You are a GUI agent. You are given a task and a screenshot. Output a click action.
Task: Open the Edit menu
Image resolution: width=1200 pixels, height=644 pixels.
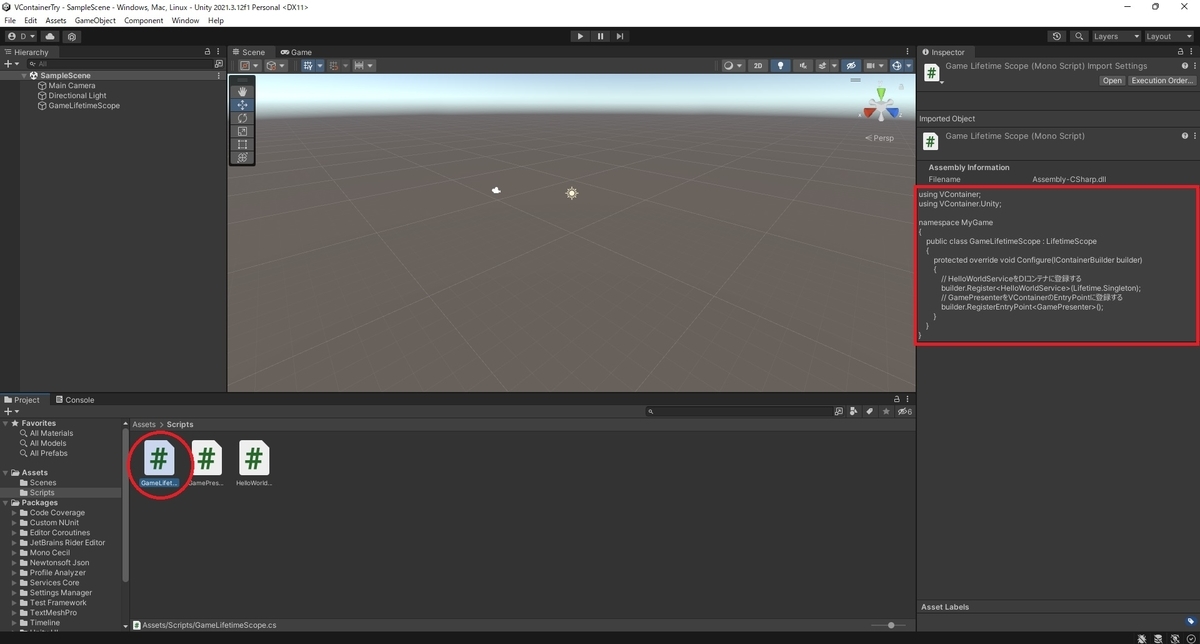31,20
